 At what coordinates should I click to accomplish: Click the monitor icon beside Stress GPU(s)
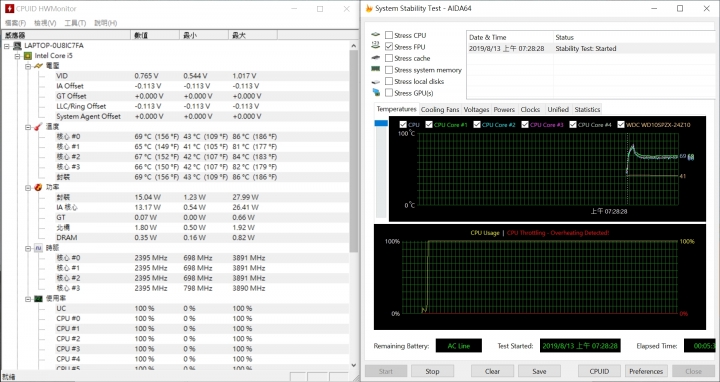pos(376,92)
